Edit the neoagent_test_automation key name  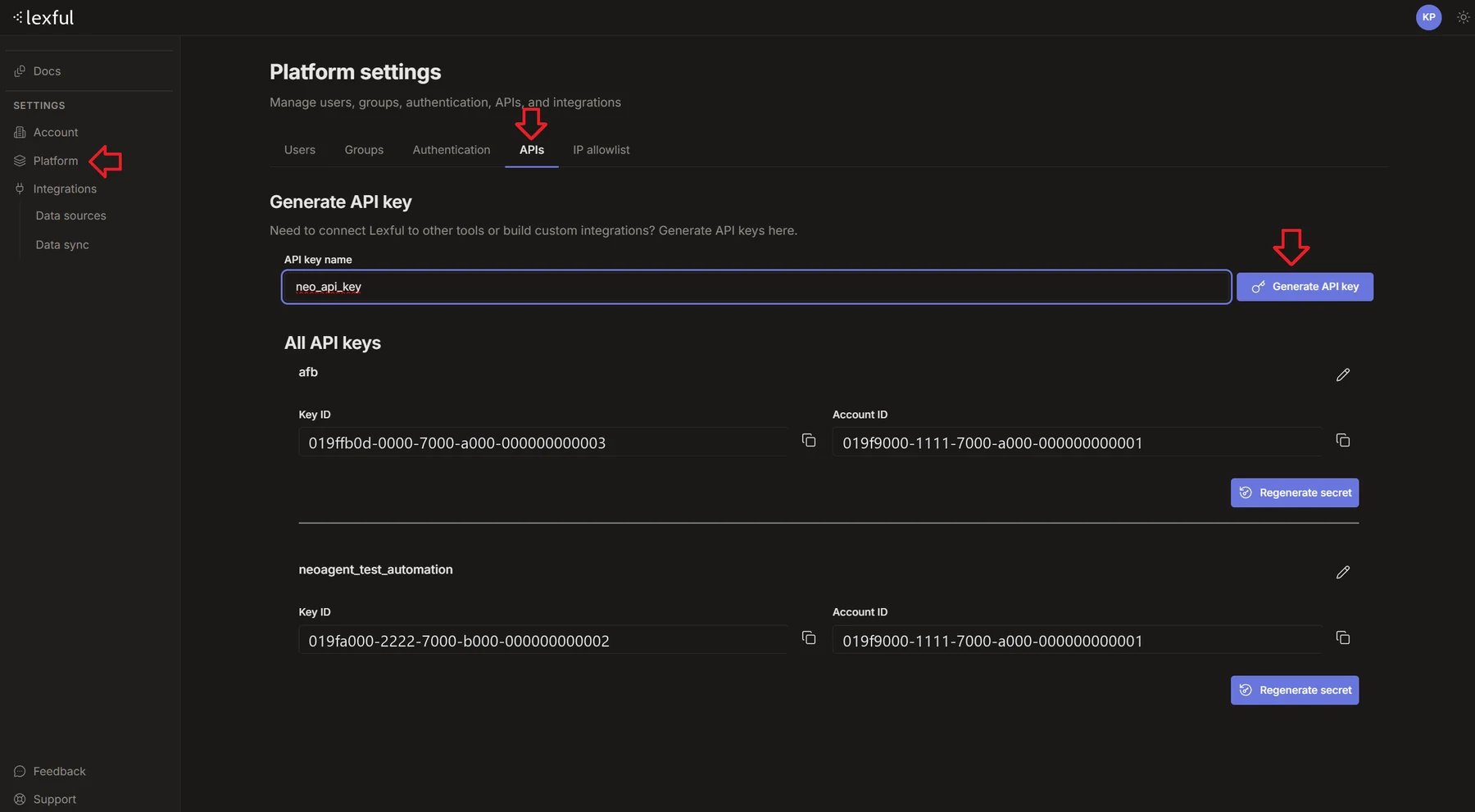point(1342,572)
